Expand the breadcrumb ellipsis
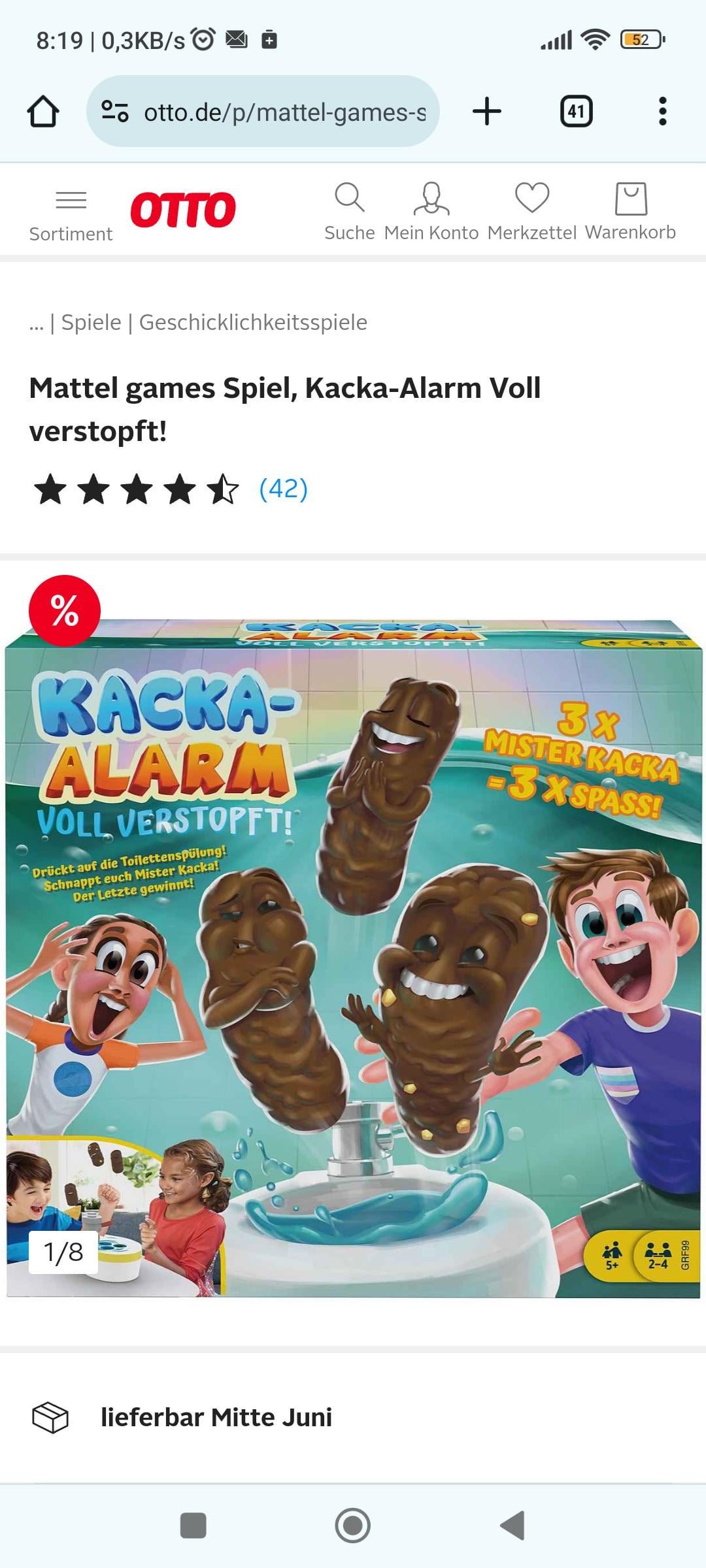Screen dimensions: 706x1568 point(36,323)
